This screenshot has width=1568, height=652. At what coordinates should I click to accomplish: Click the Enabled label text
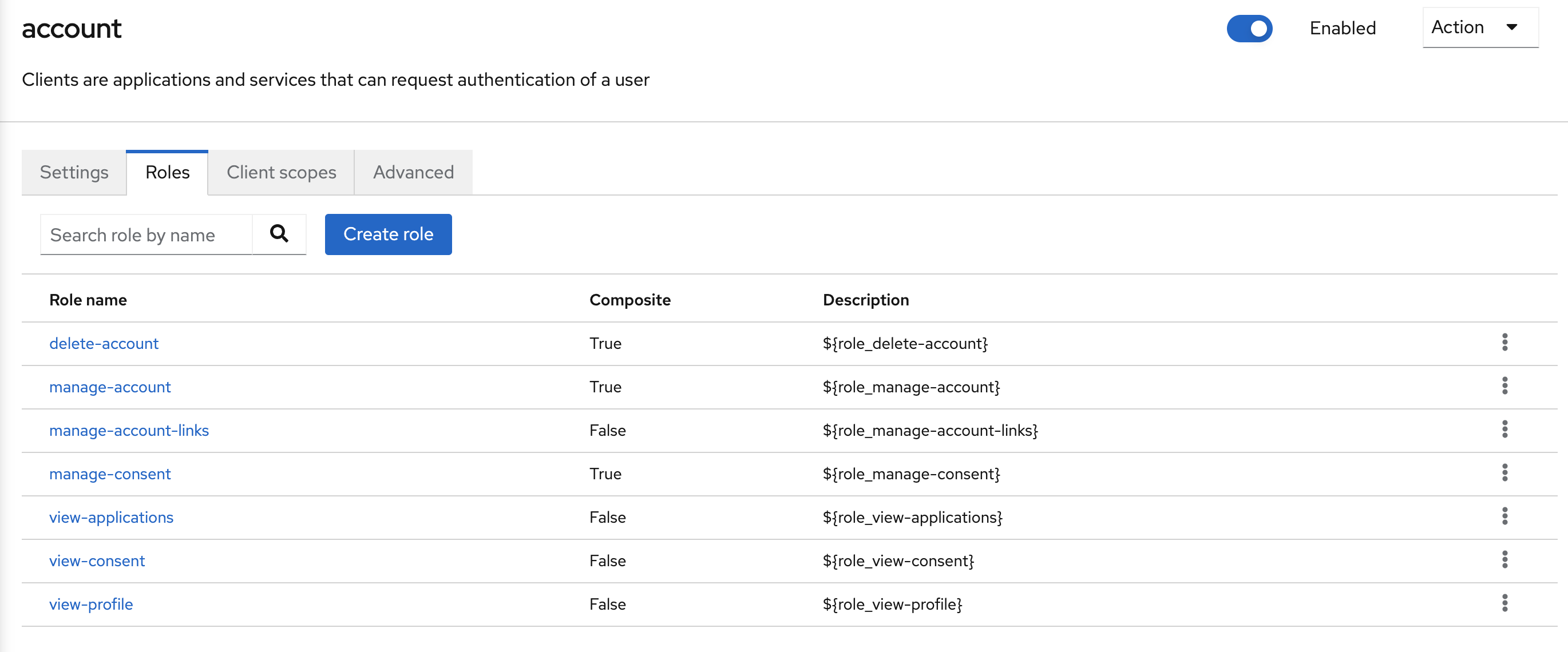1343,28
